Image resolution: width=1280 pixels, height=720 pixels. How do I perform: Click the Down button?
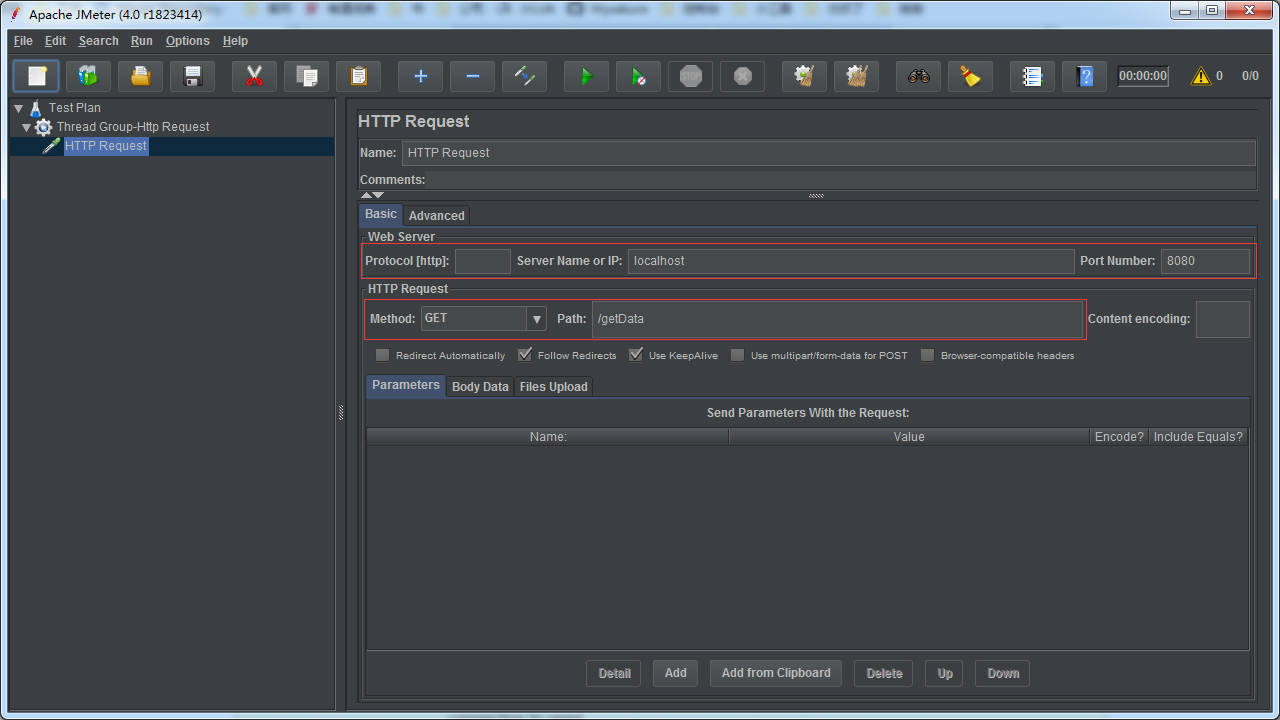[x=1003, y=673]
